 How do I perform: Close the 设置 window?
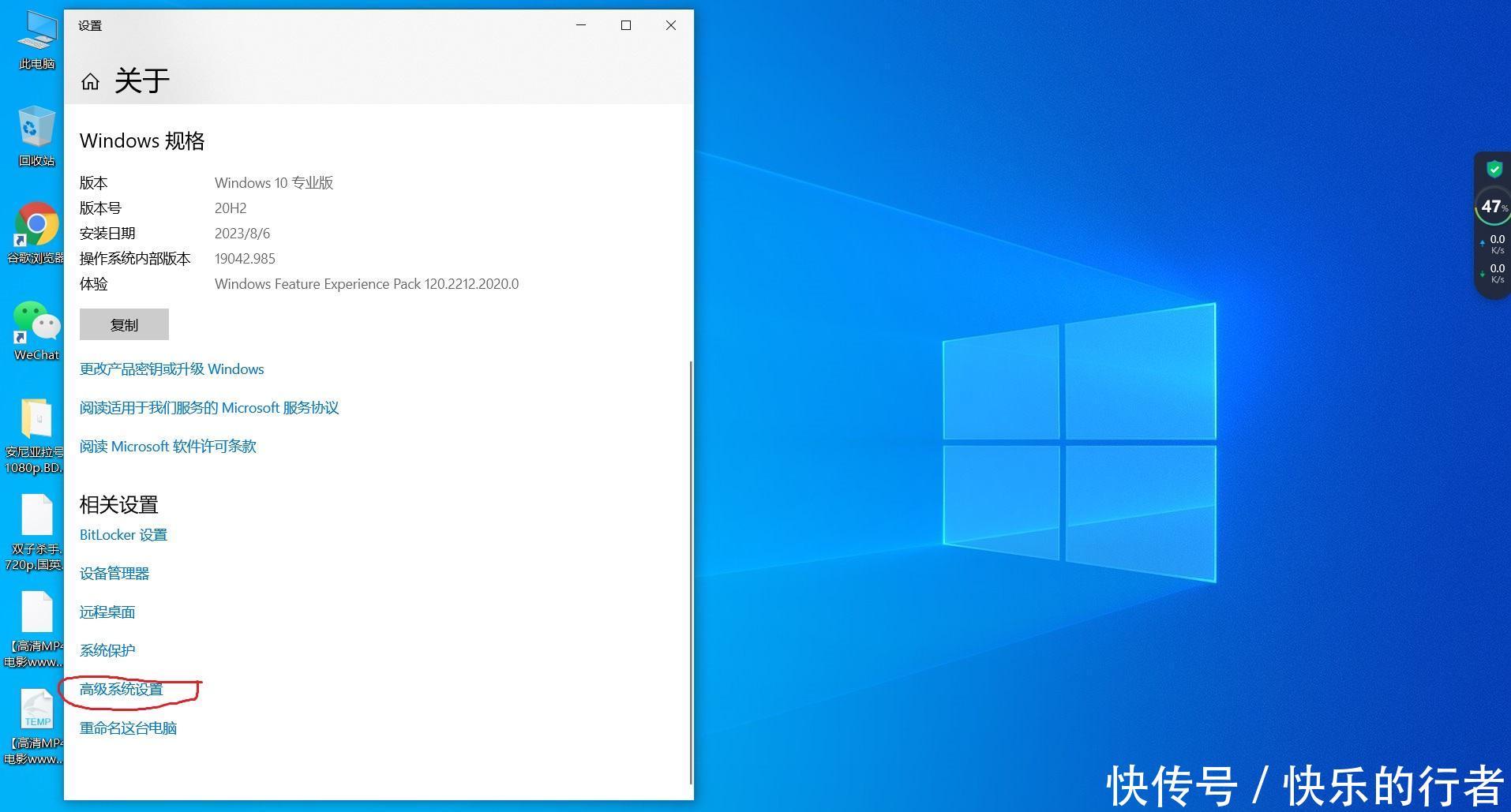pyautogui.click(x=671, y=25)
